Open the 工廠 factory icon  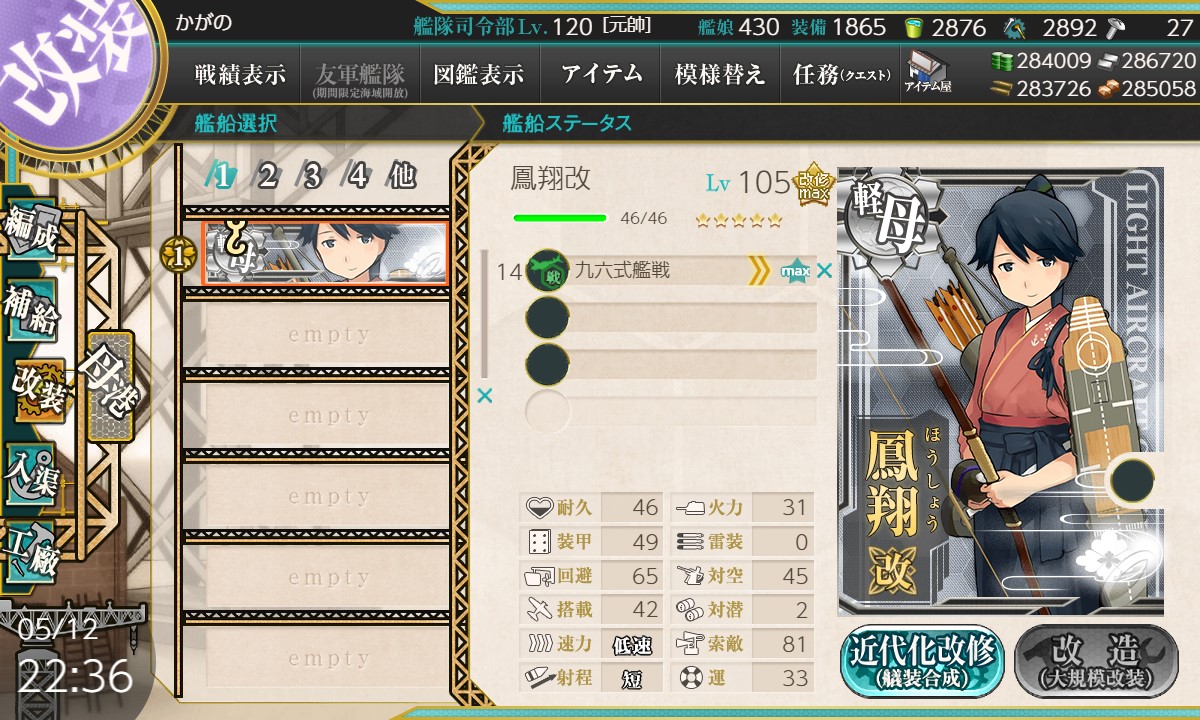32,550
